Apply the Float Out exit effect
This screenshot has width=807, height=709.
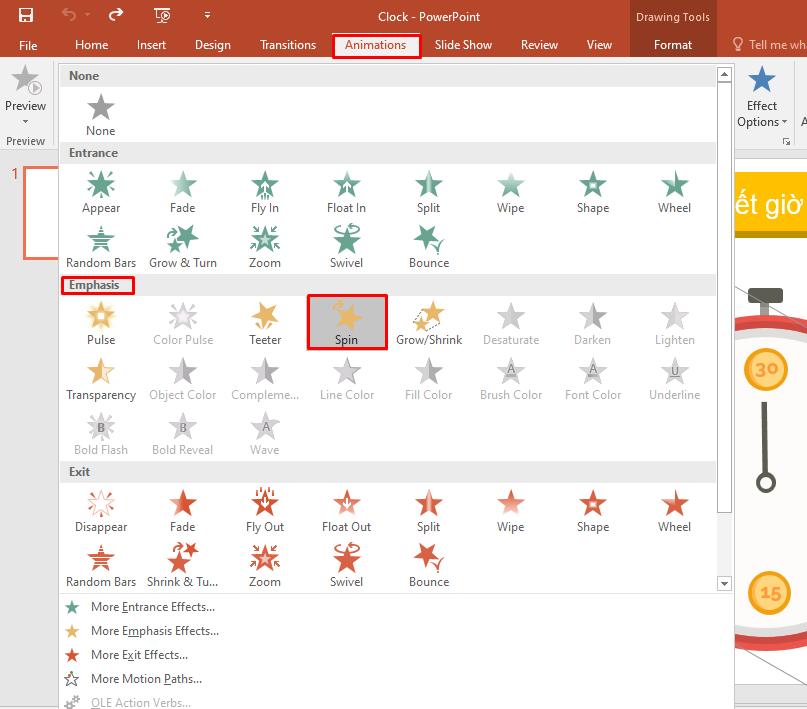[346, 511]
